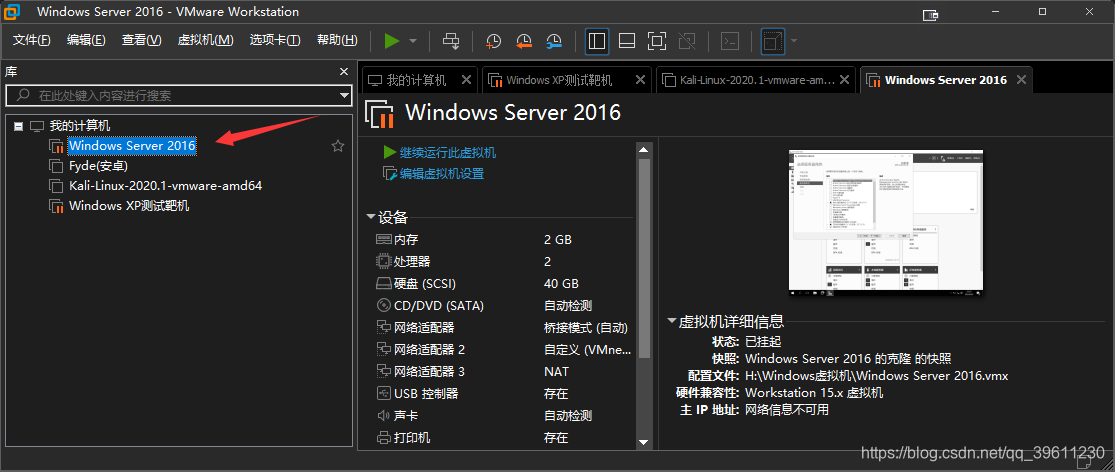Click the 网络适配器 bridged adapter icon
Screen dimensions: 1115x472
(383, 328)
